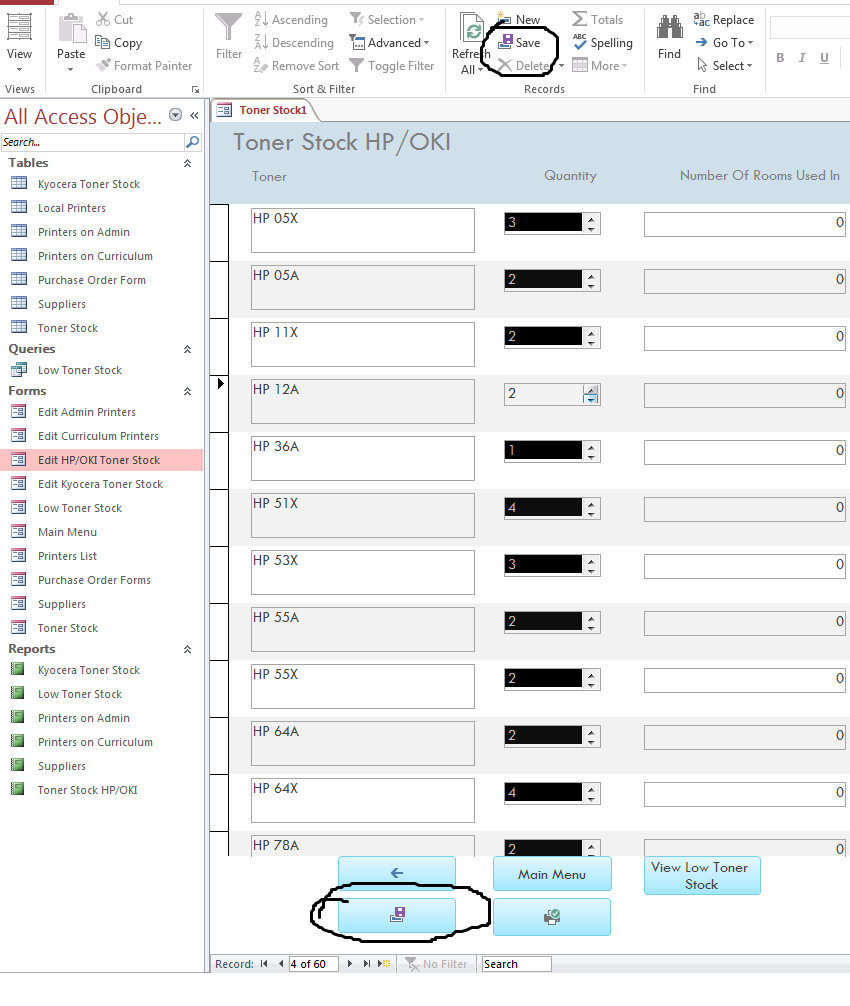Go to the previous record

click(280, 964)
